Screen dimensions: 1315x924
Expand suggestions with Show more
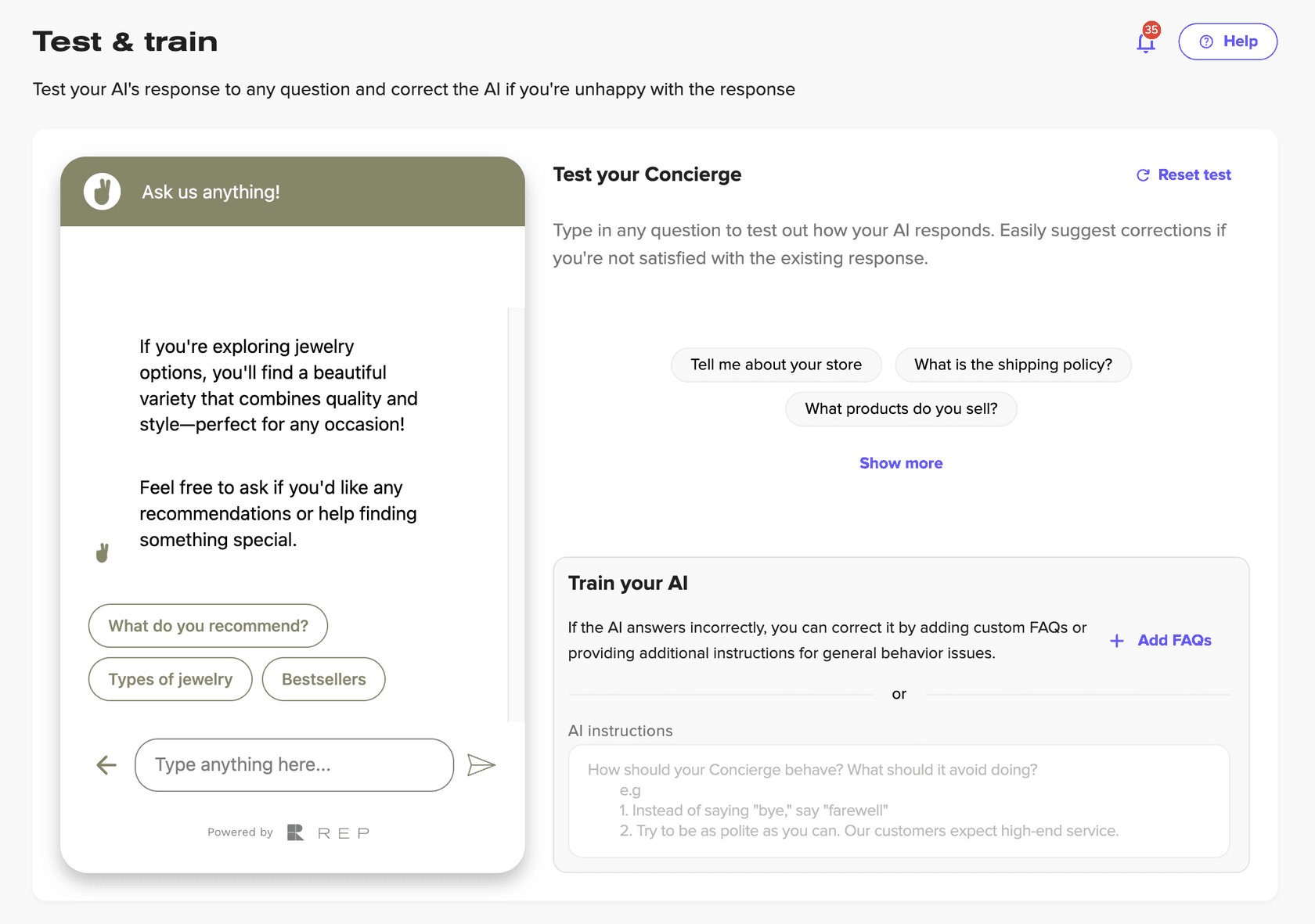tap(901, 463)
